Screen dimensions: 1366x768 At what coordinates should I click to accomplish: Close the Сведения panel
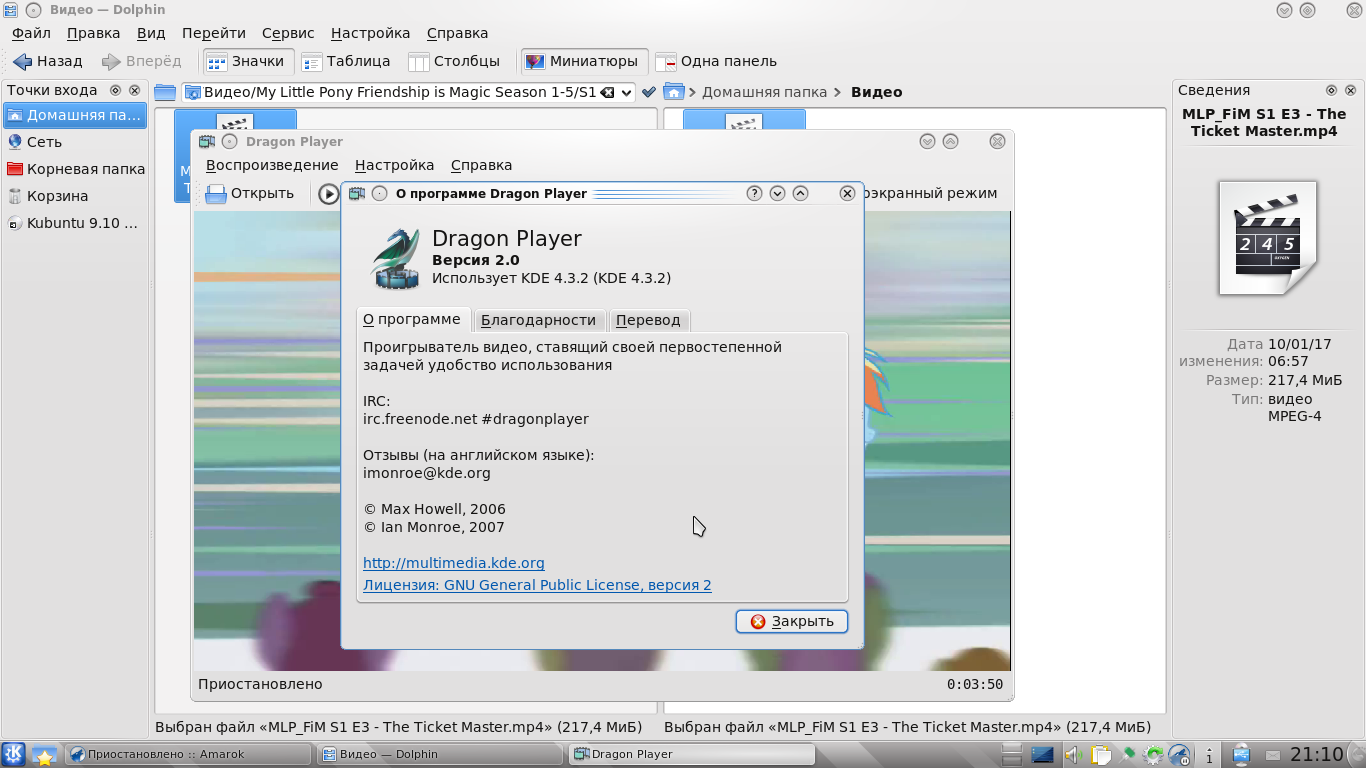click(x=1350, y=90)
